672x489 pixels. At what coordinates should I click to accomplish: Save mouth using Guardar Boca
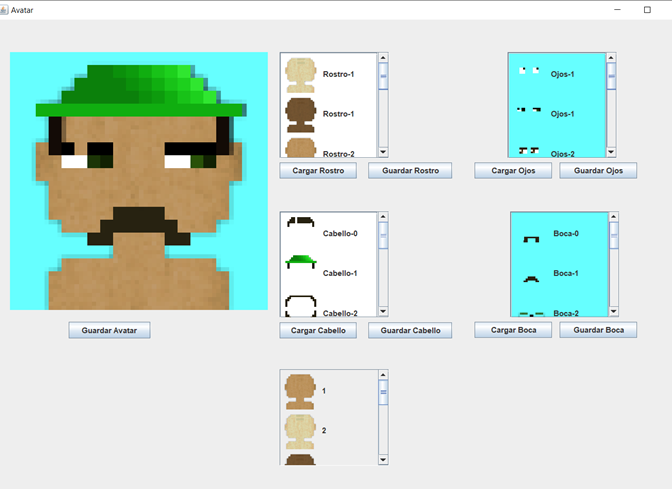[598, 330]
